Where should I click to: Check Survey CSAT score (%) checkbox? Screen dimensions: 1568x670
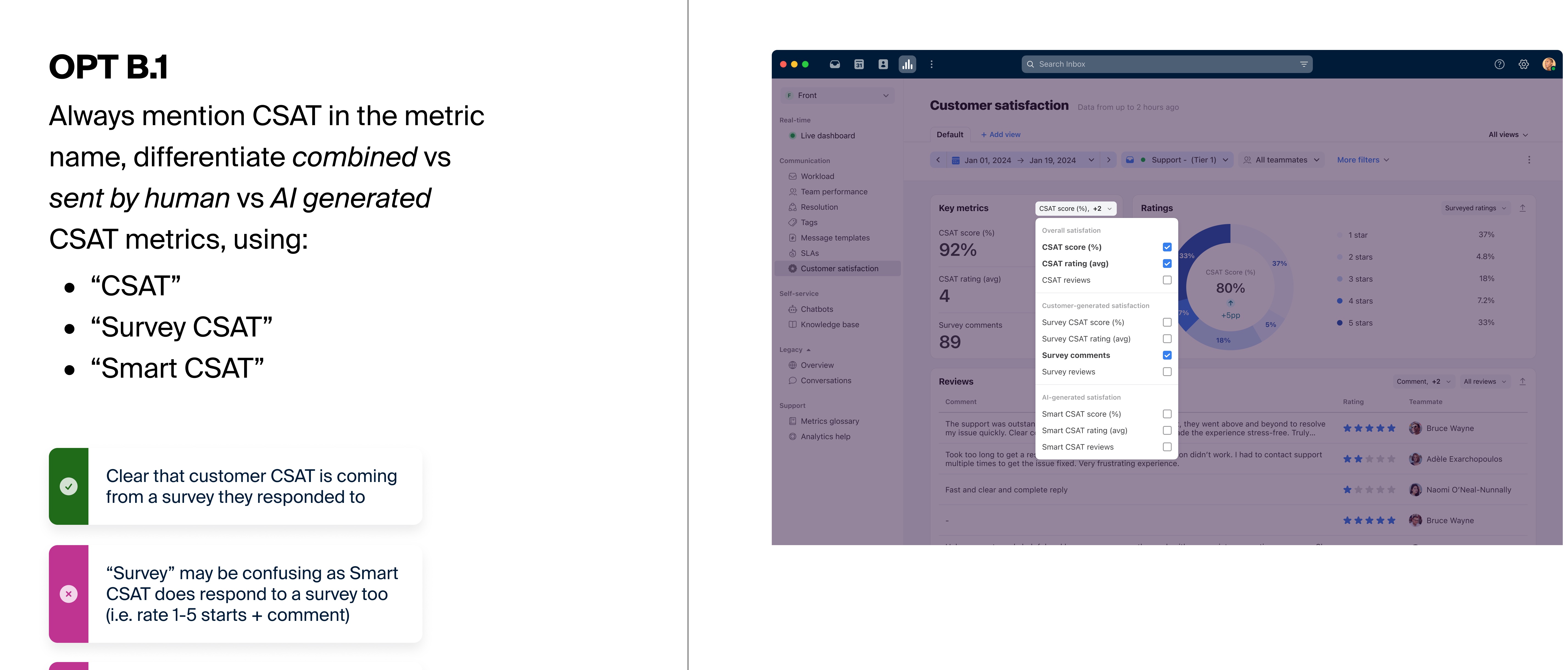click(1167, 323)
